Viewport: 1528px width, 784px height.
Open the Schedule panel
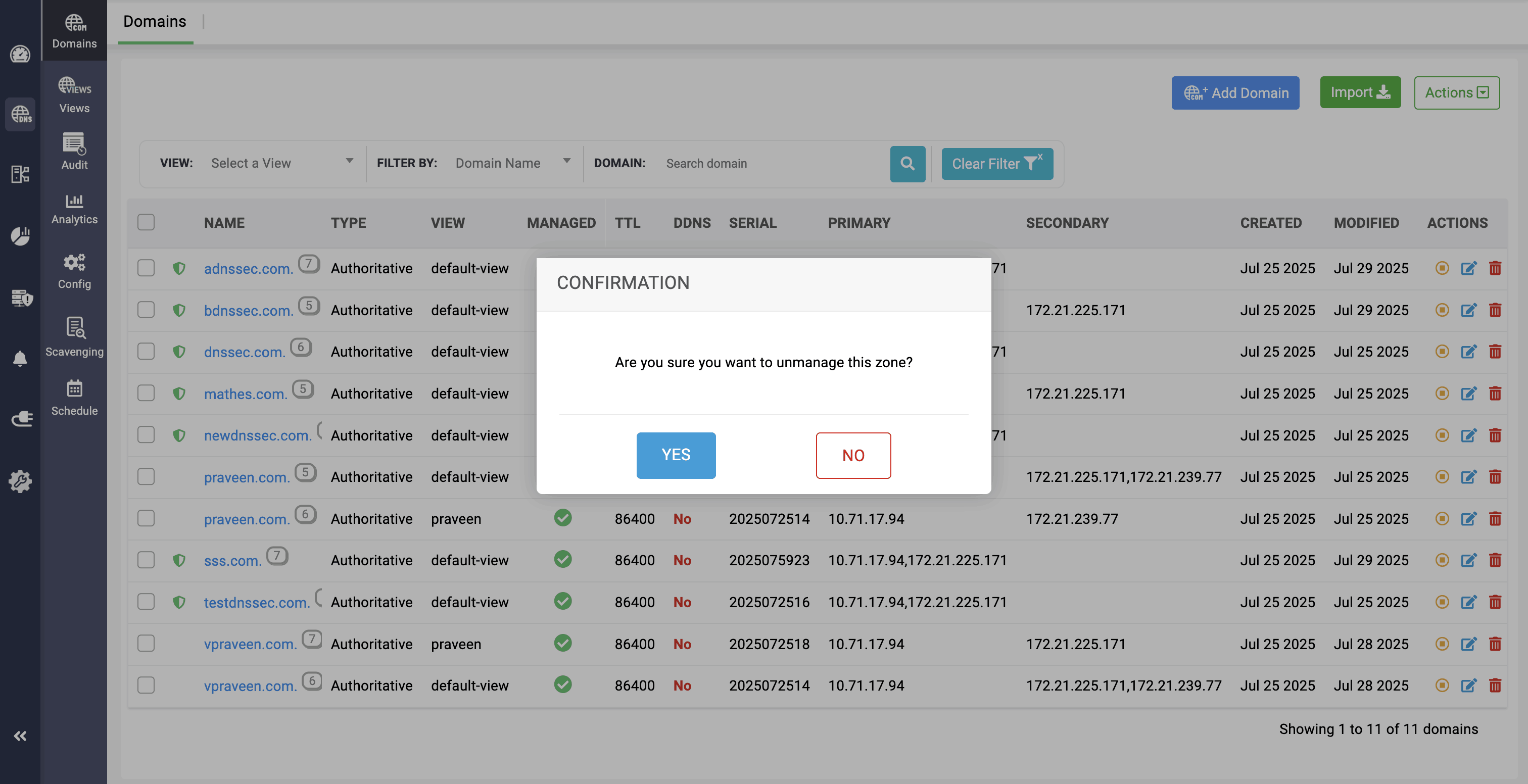coord(74,398)
